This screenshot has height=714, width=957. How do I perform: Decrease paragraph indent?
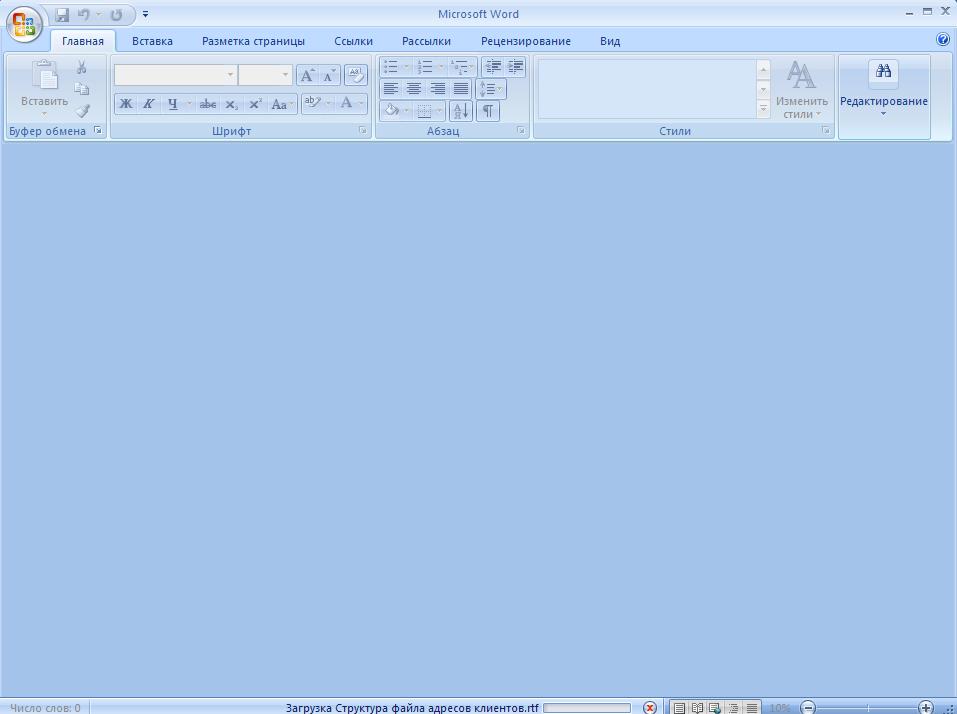click(493, 67)
